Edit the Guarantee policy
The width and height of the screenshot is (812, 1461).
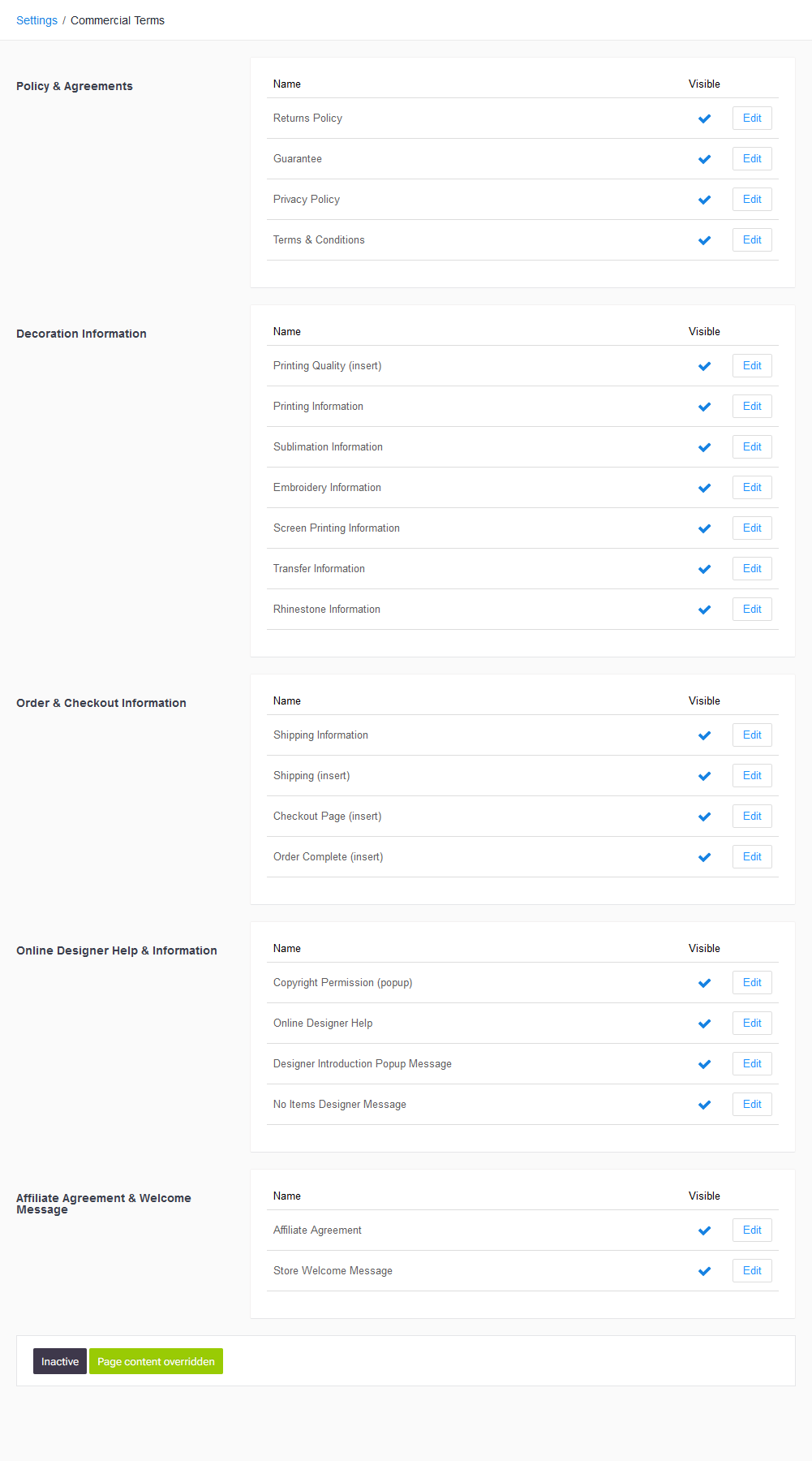pos(752,159)
